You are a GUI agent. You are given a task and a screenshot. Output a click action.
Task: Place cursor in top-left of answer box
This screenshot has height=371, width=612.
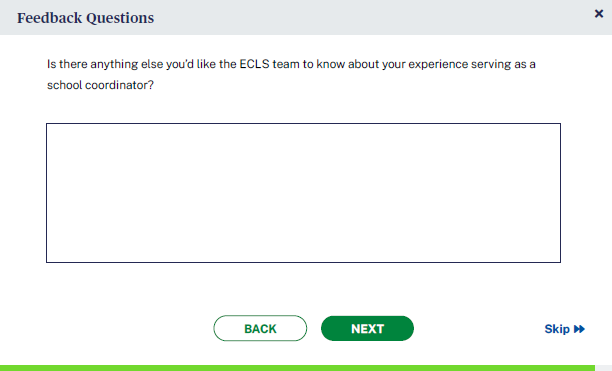pyautogui.click(x=55, y=132)
